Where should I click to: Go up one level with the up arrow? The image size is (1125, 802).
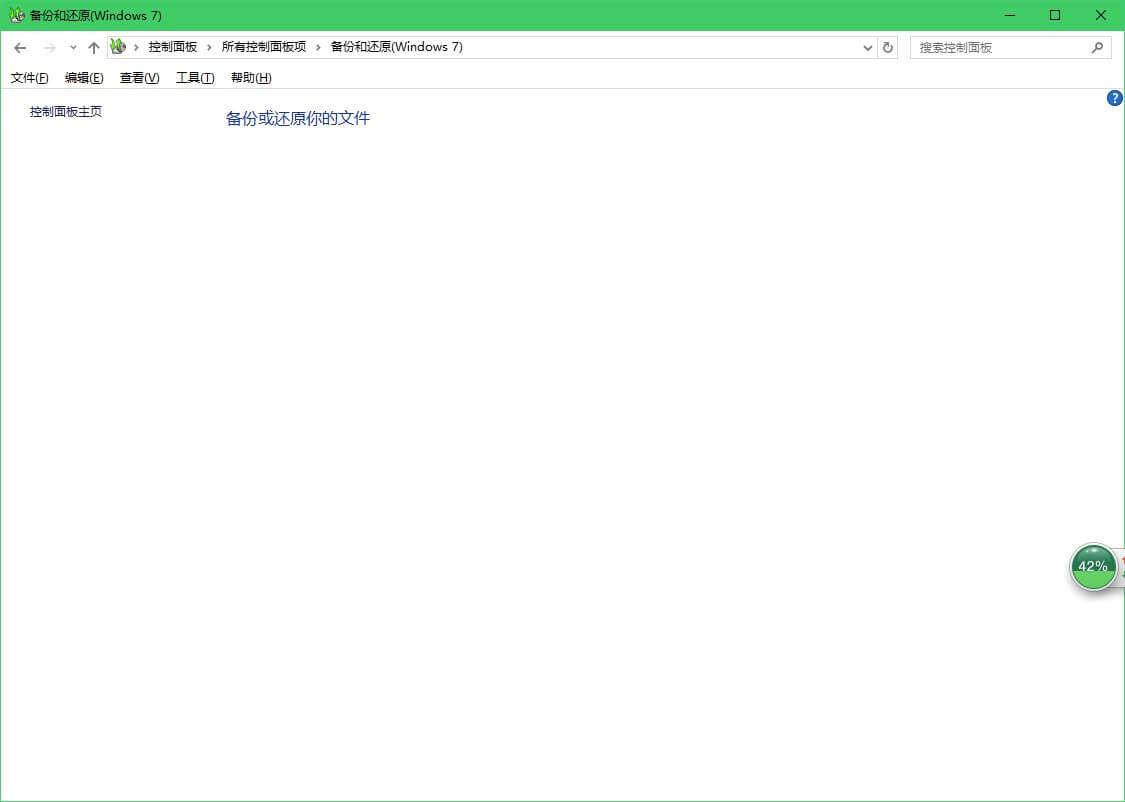point(94,48)
